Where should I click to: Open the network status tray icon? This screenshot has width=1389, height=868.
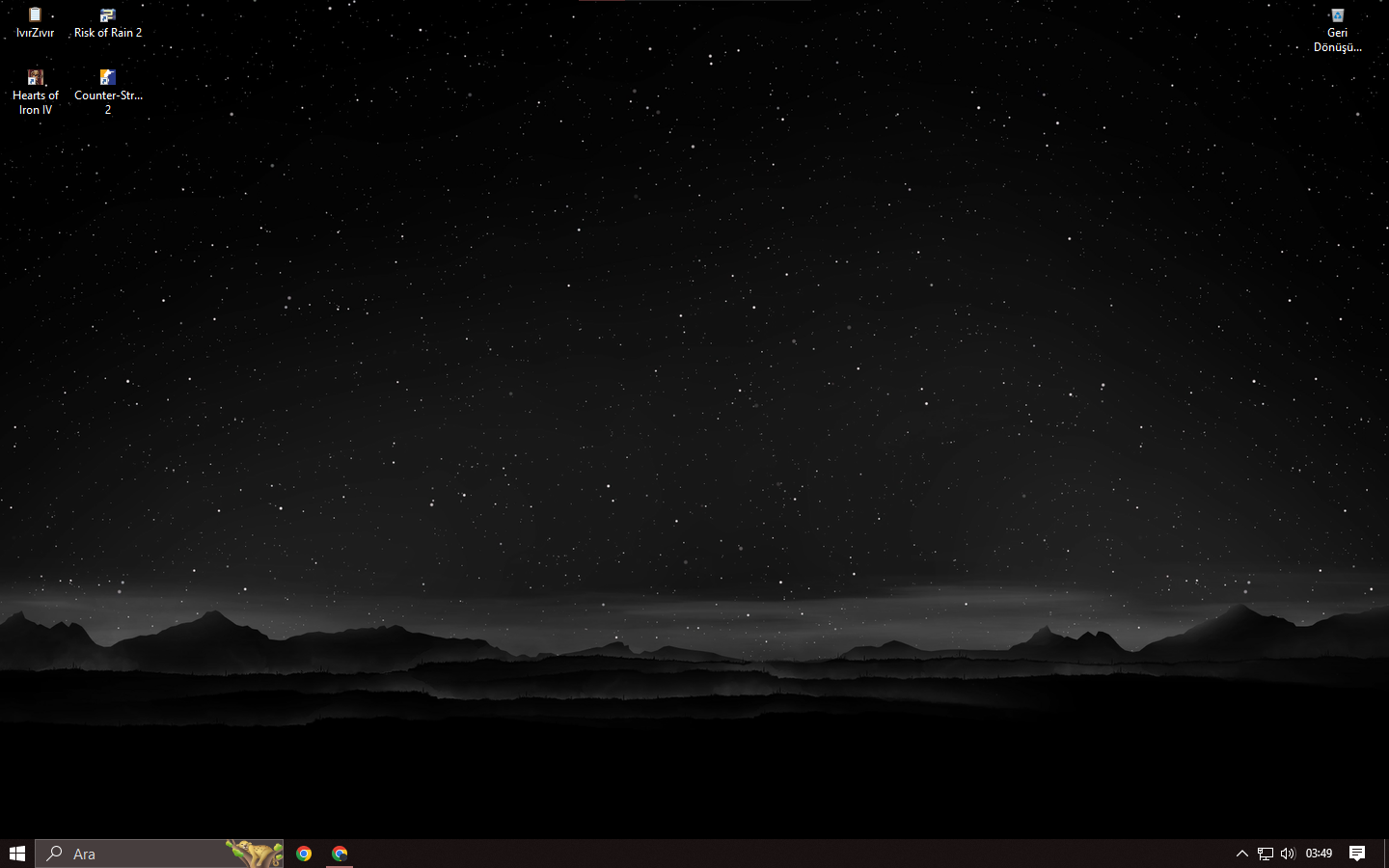pos(1266,854)
